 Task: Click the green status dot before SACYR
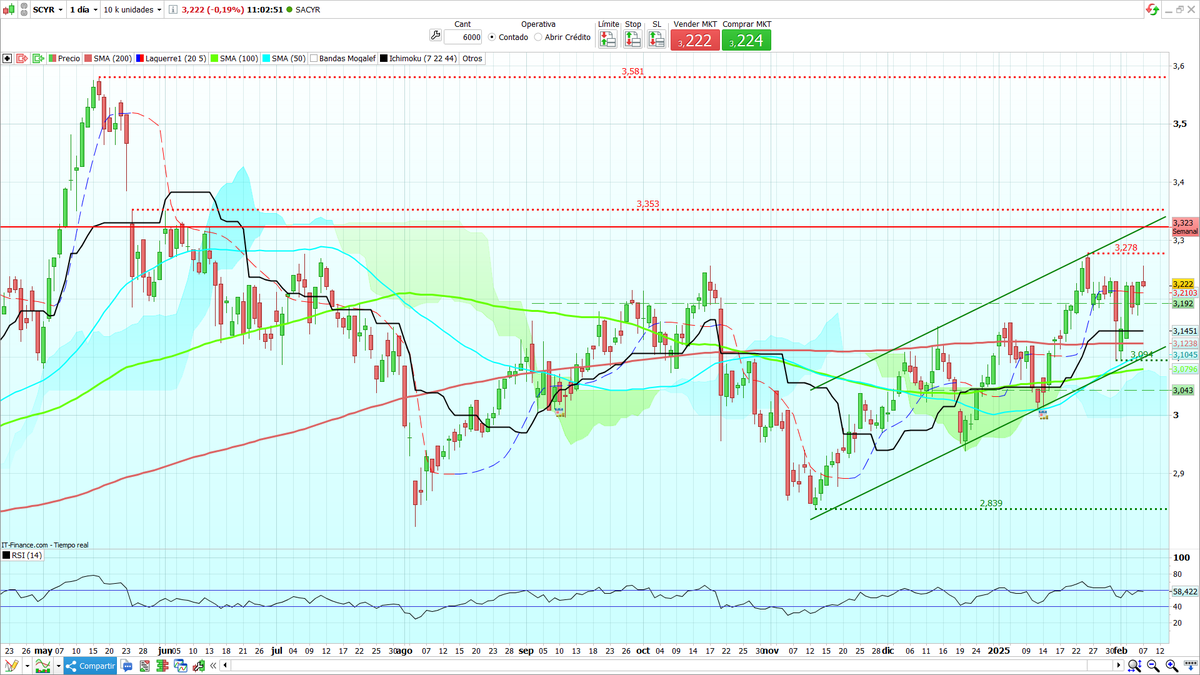tap(288, 8)
